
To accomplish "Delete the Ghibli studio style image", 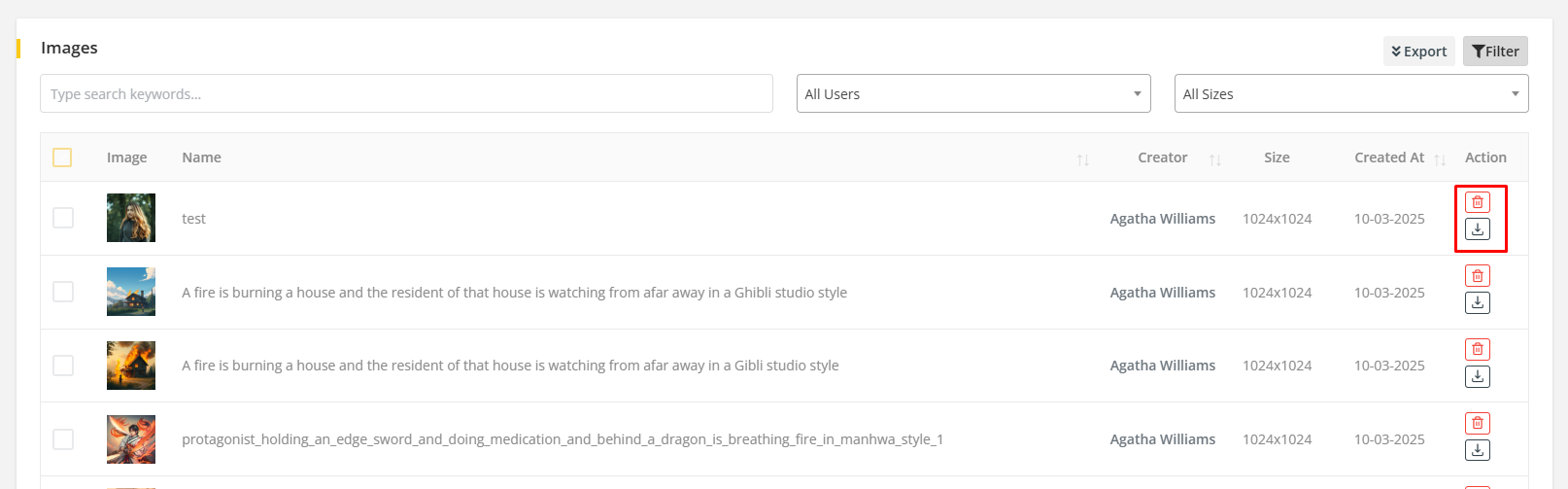I will click(1477, 276).
